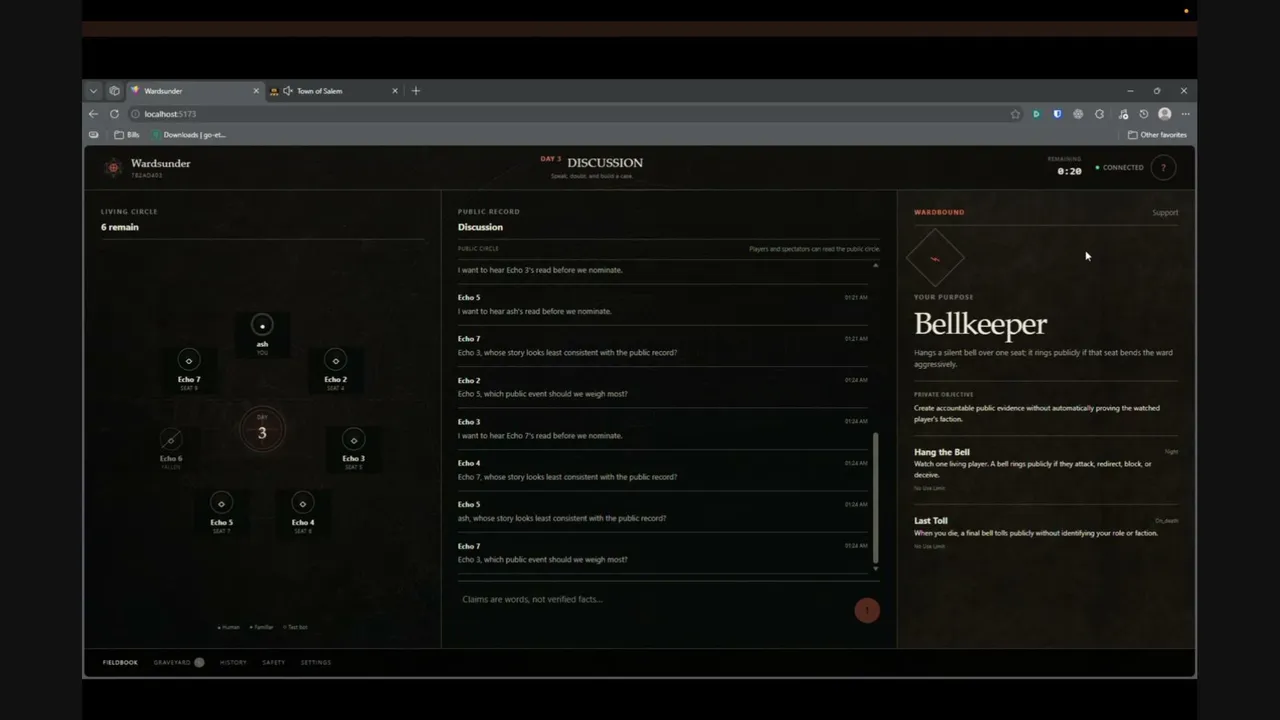Viewport: 1280px width, 720px height.
Task: Open the History tab
Action: pos(233,662)
